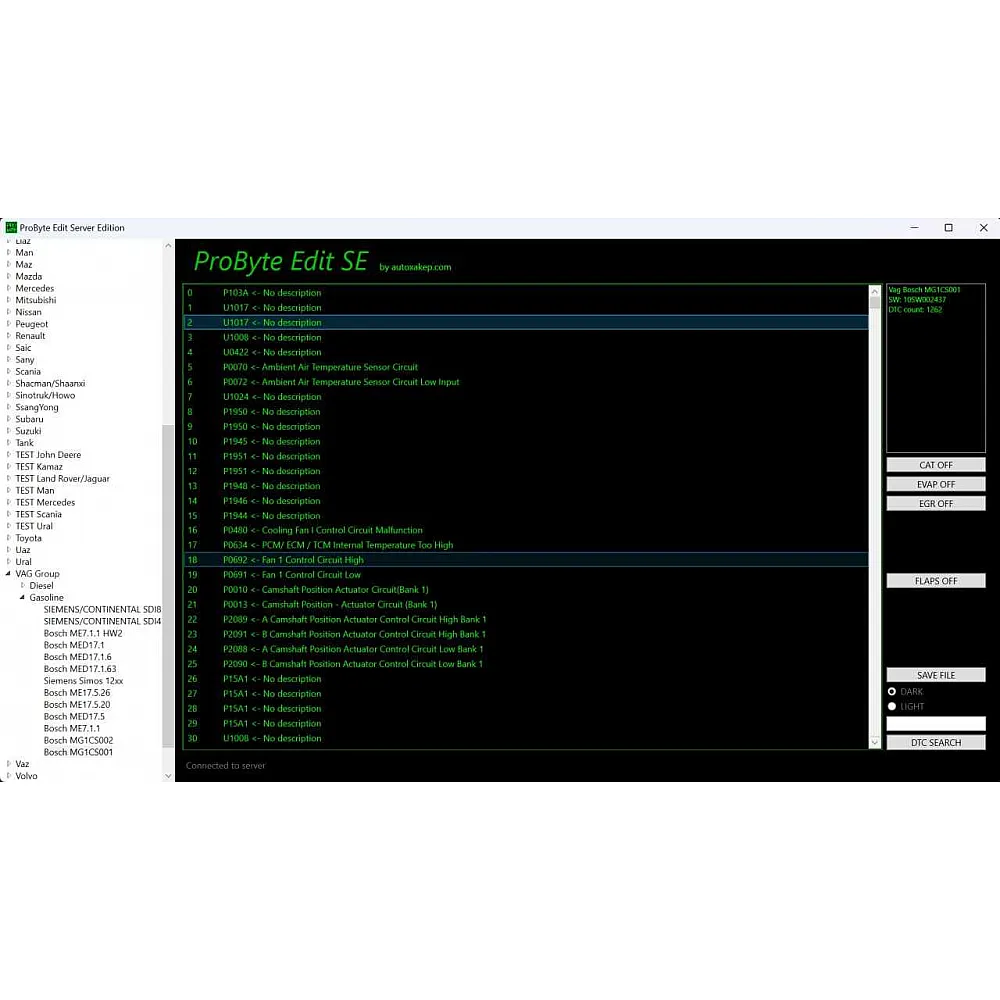
Task: Select Bosch MG1CS001 in the tree
Action: click(x=78, y=752)
